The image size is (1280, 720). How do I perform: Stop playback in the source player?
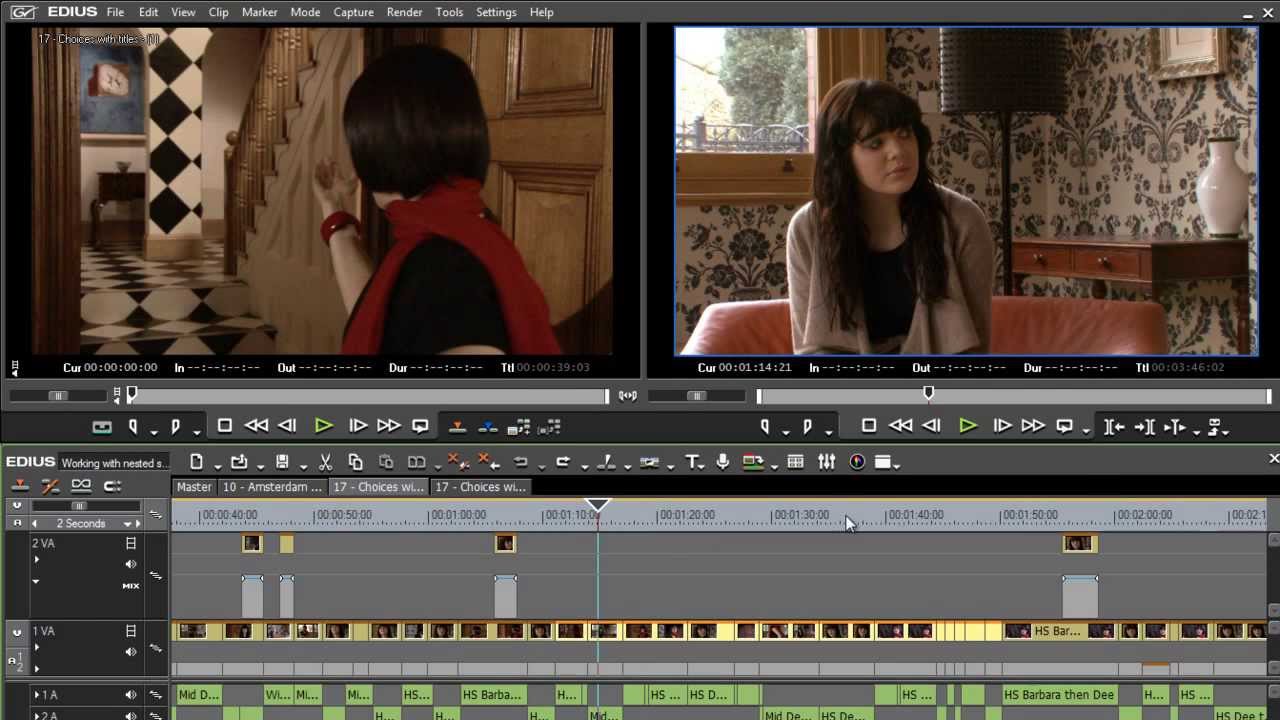click(x=225, y=426)
